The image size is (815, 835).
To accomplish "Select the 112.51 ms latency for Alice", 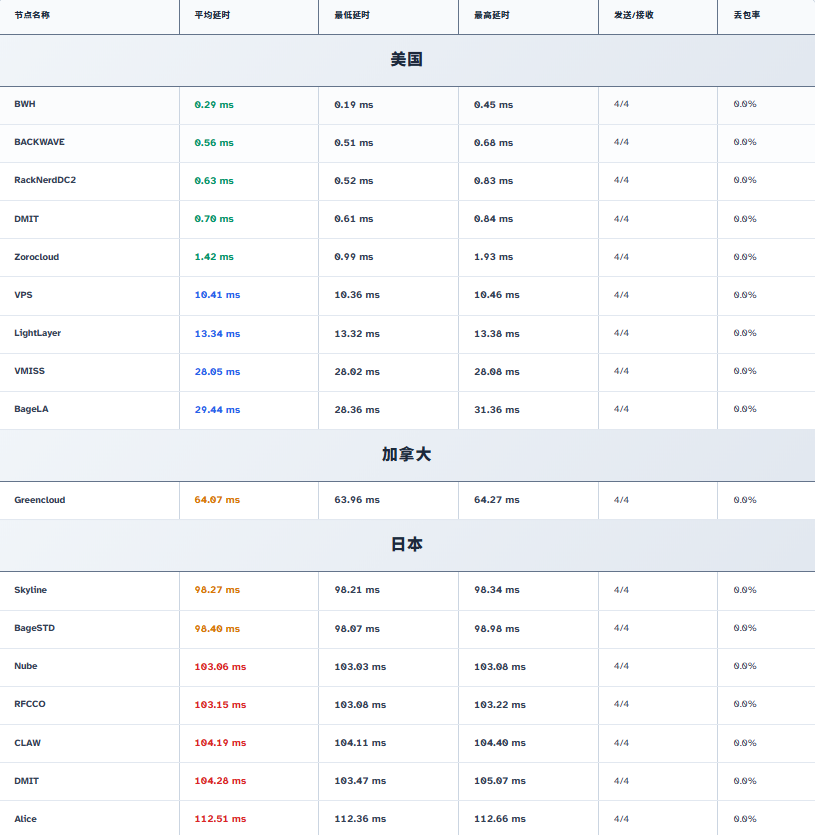I will click(x=220, y=819).
